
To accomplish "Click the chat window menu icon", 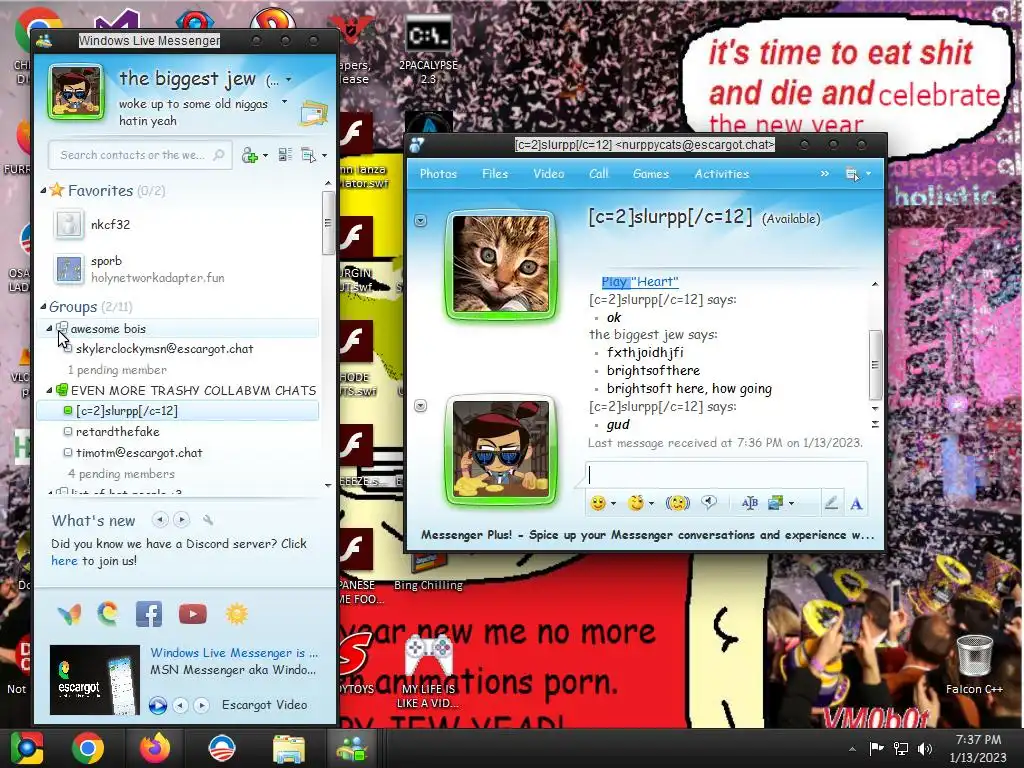I will [x=852, y=174].
